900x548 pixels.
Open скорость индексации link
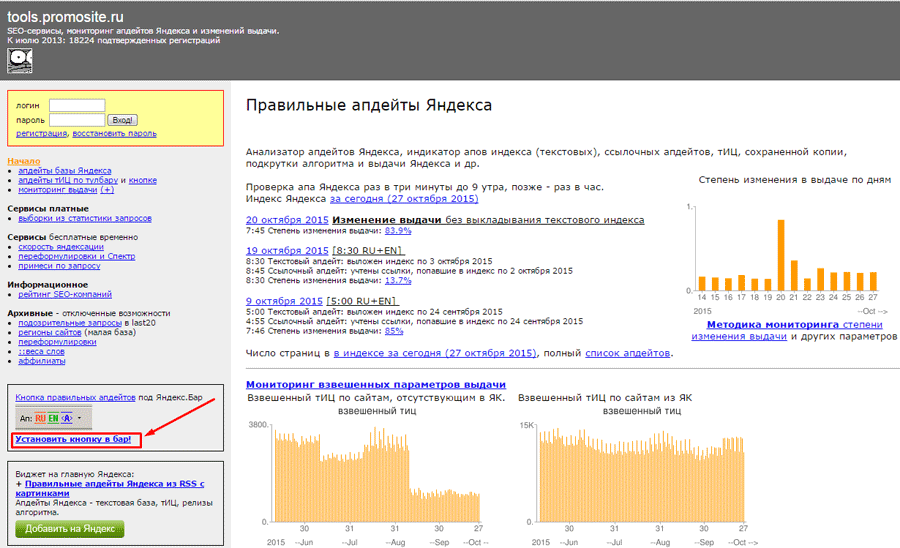pyautogui.click(x=61, y=247)
